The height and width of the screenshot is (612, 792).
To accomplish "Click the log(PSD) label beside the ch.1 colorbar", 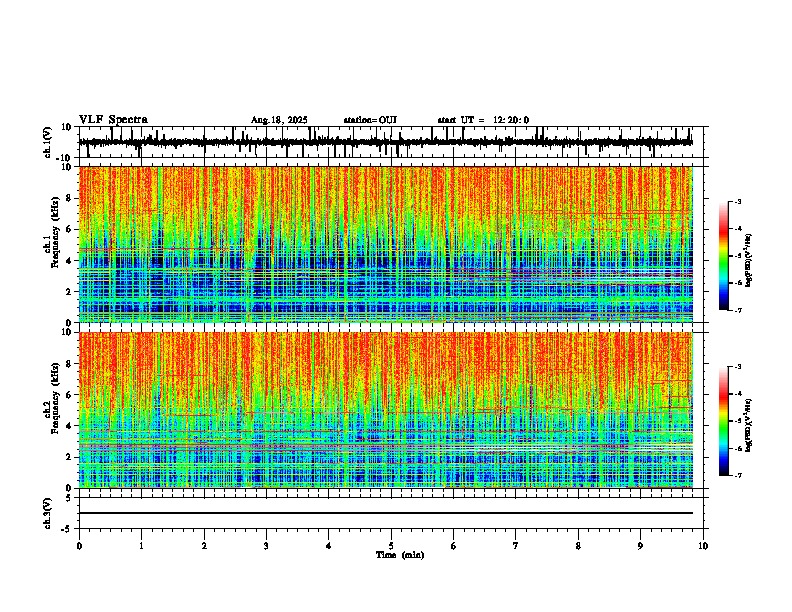I will coord(748,261).
